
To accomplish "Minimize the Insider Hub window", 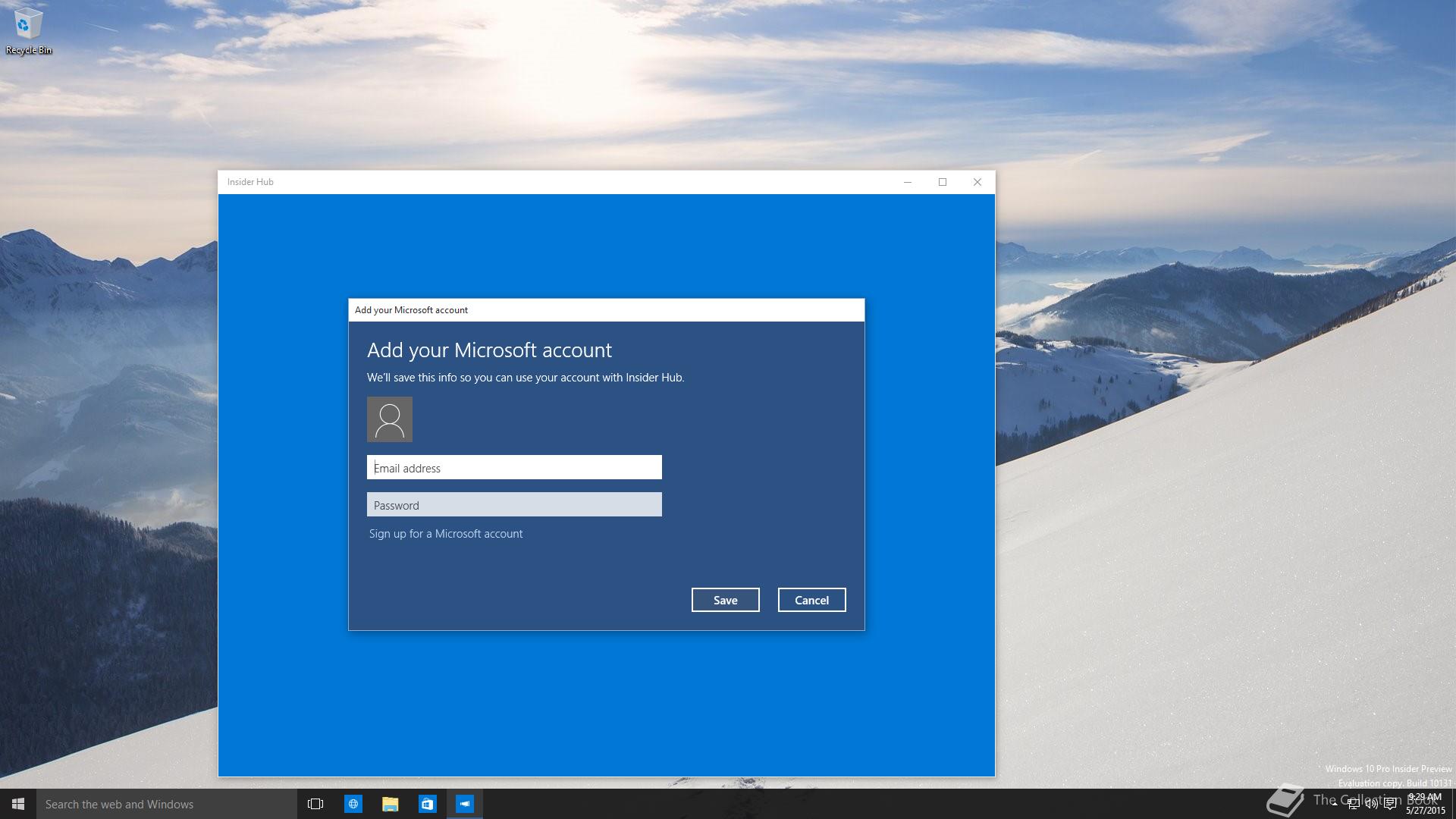I will click(907, 182).
